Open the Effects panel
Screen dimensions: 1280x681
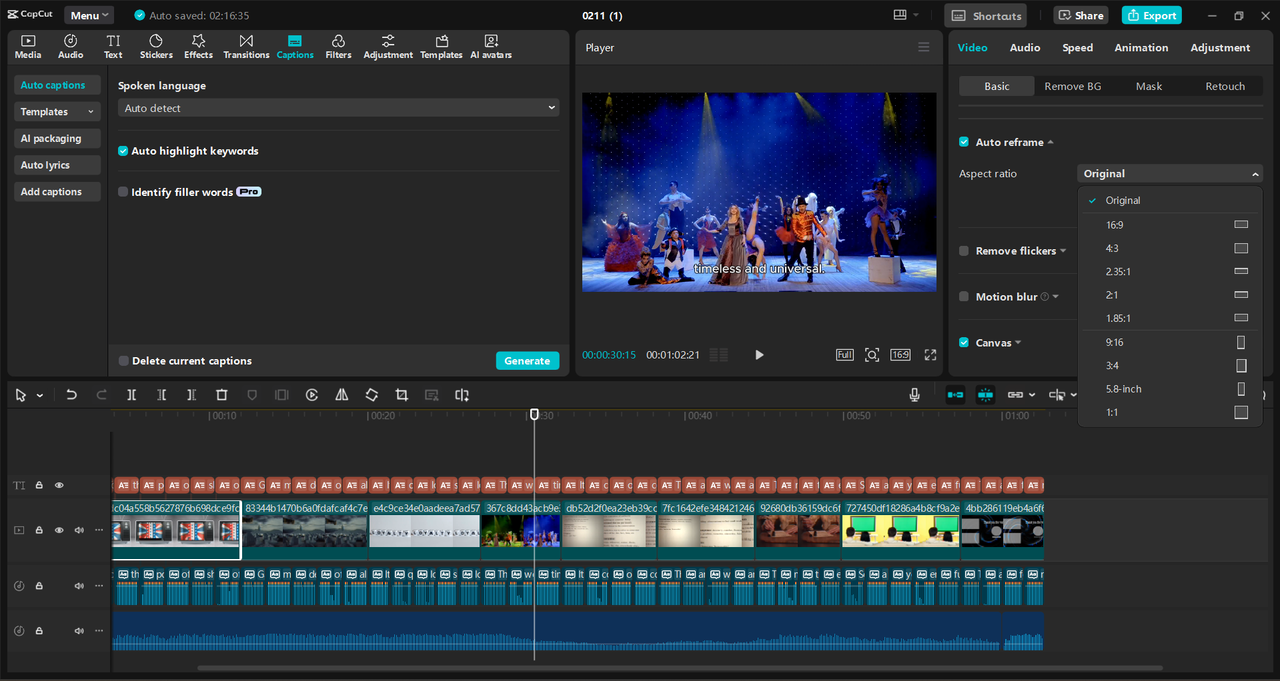(x=198, y=46)
